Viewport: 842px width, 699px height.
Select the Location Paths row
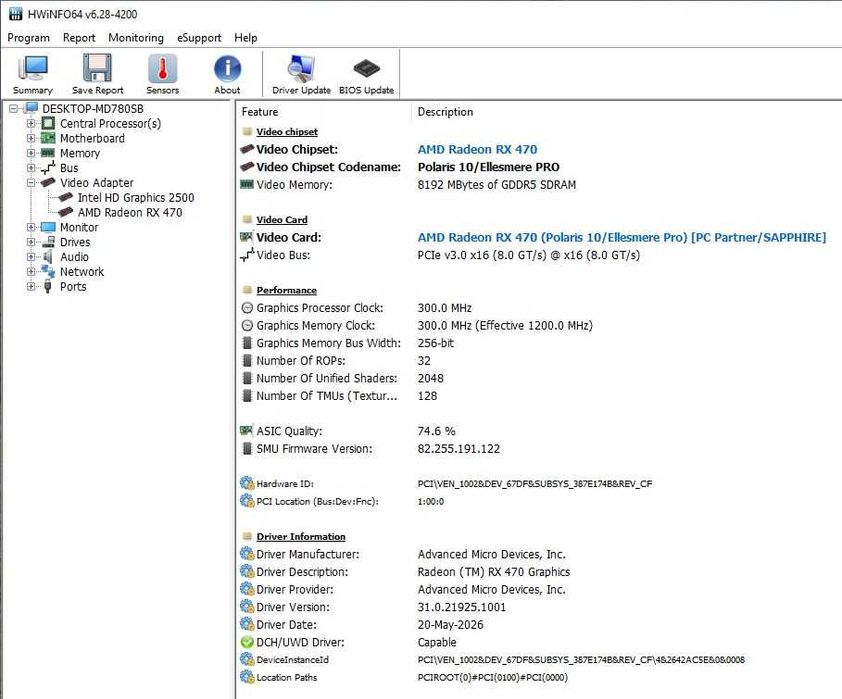pos(538,678)
